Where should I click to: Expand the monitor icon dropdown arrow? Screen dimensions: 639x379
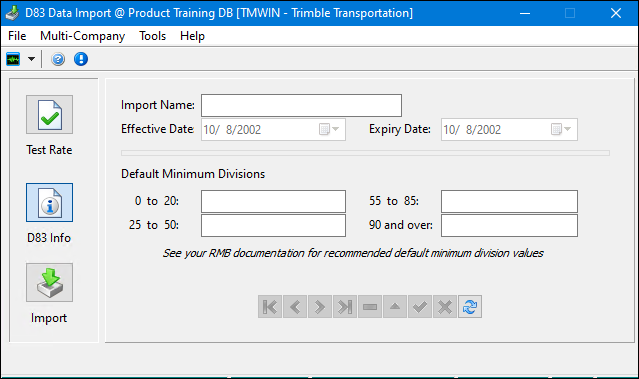[31, 59]
